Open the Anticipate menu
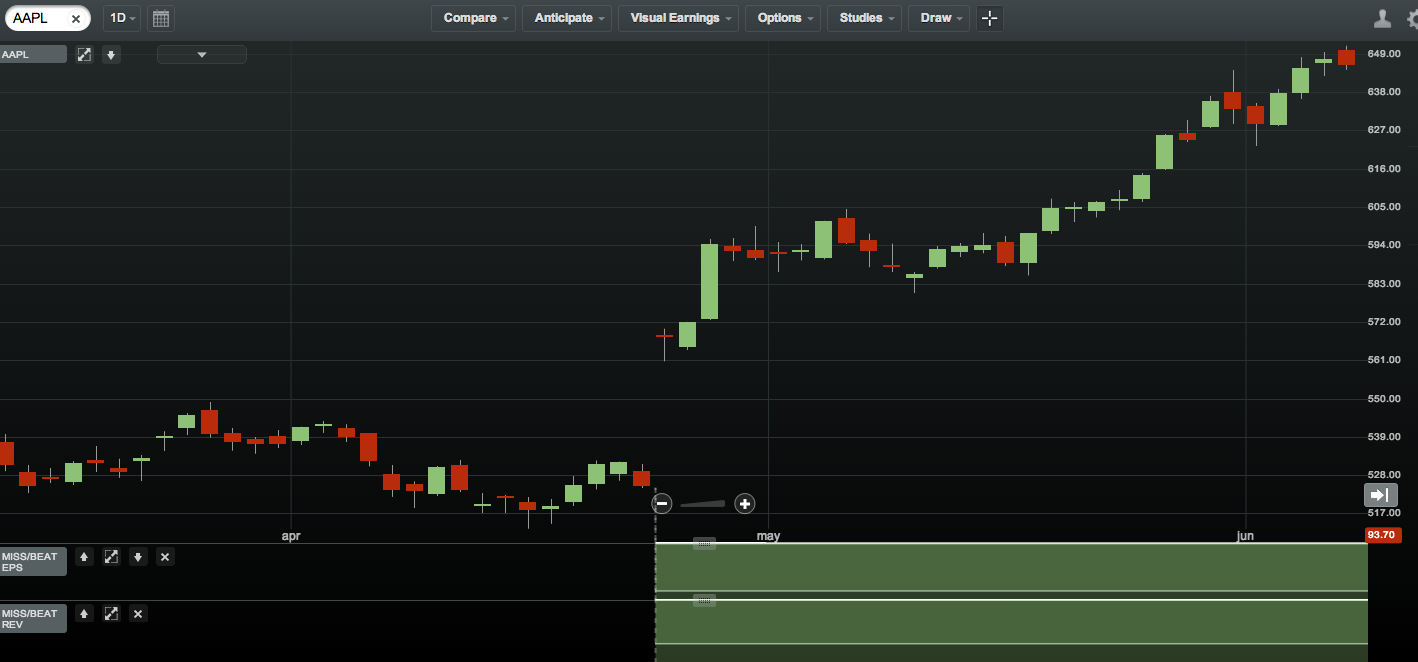Viewport: 1418px width, 662px height. [567, 18]
